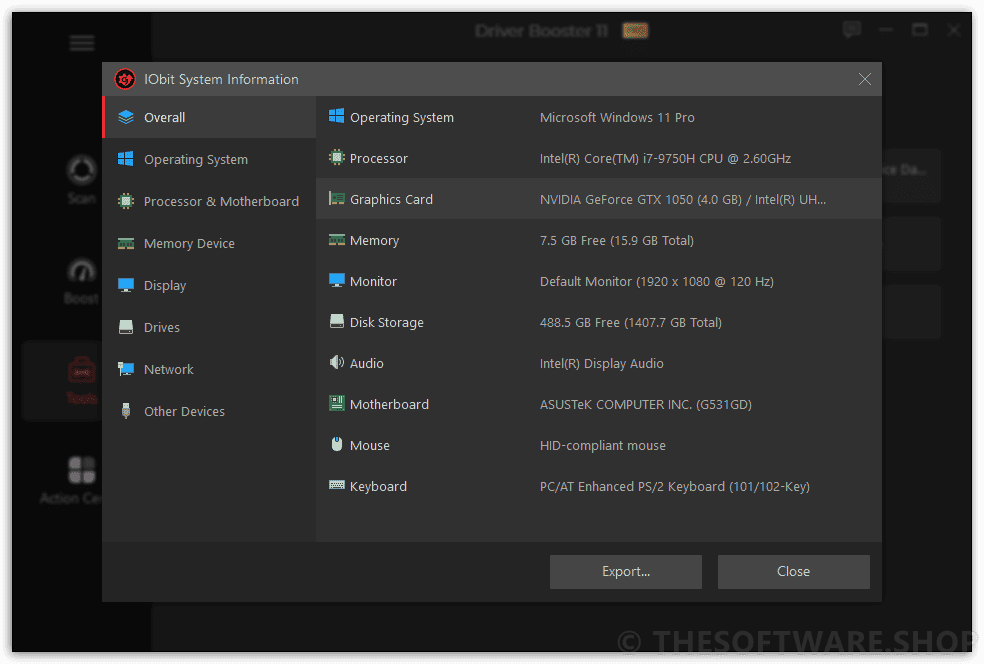Click the Windows icon in Operating System row
The width and height of the screenshot is (984, 664).
pos(337,116)
